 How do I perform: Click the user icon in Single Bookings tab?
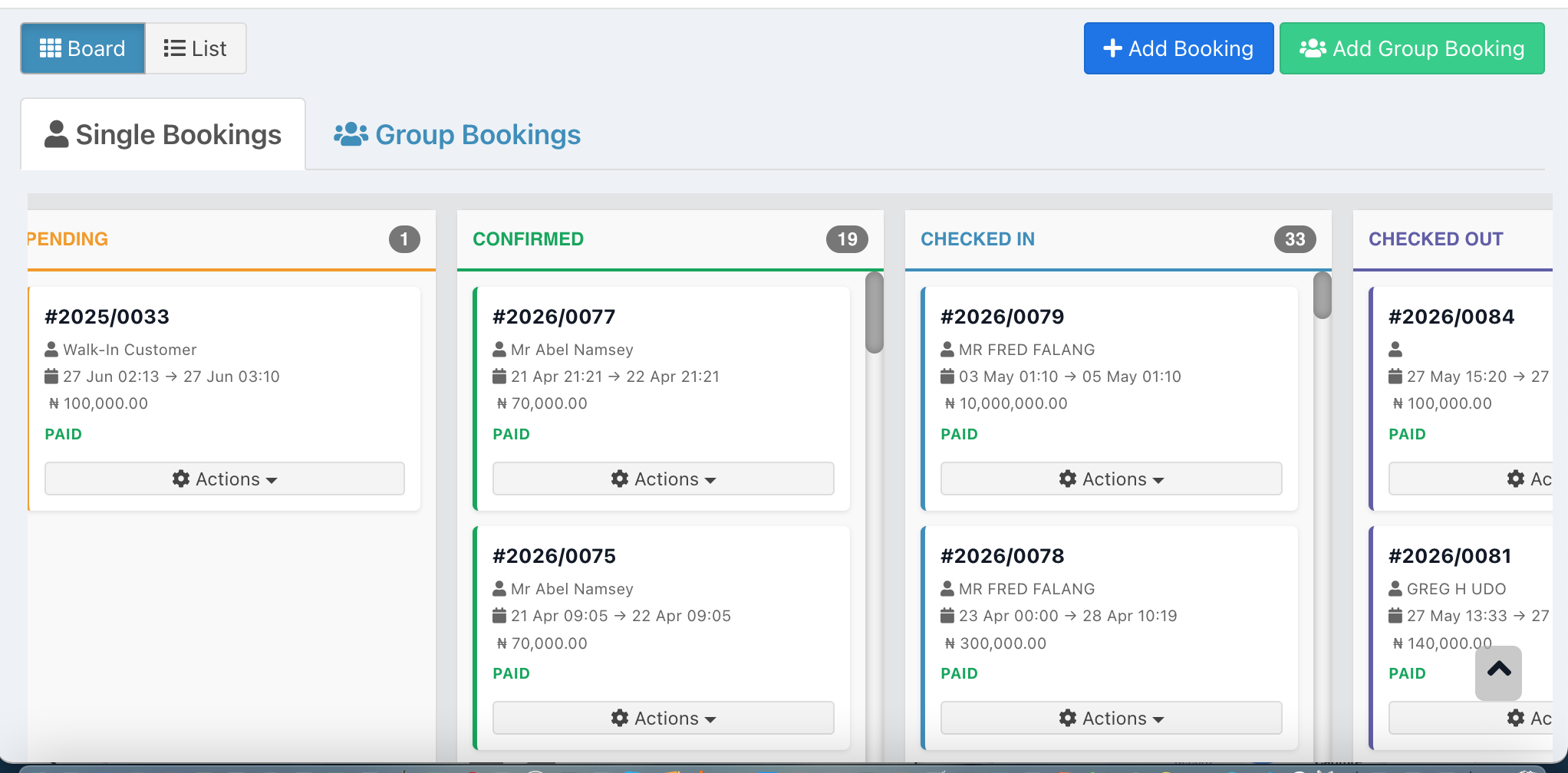57,134
